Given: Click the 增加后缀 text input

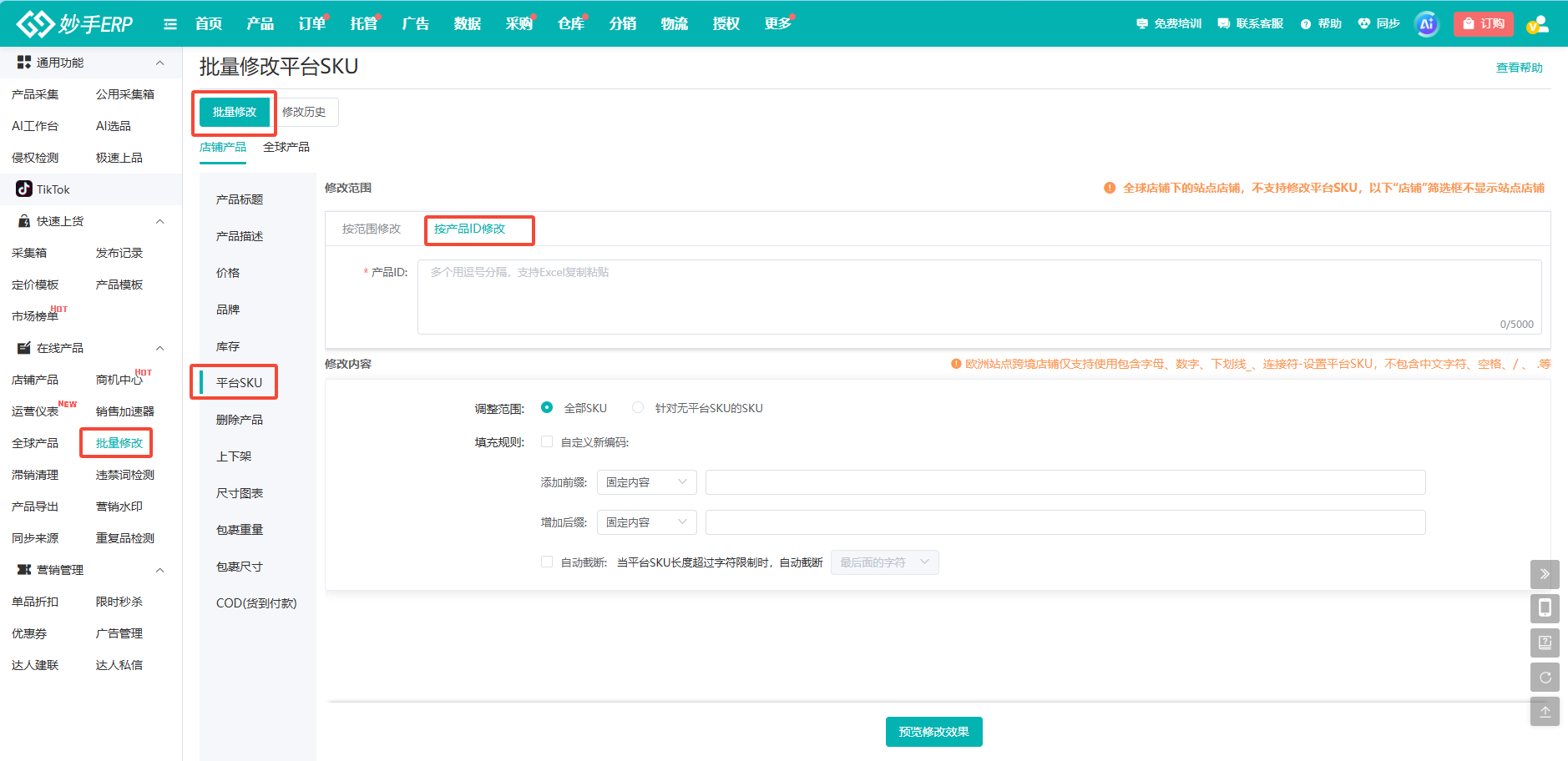Looking at the screenshot, I should click(x=1065, y=522).
